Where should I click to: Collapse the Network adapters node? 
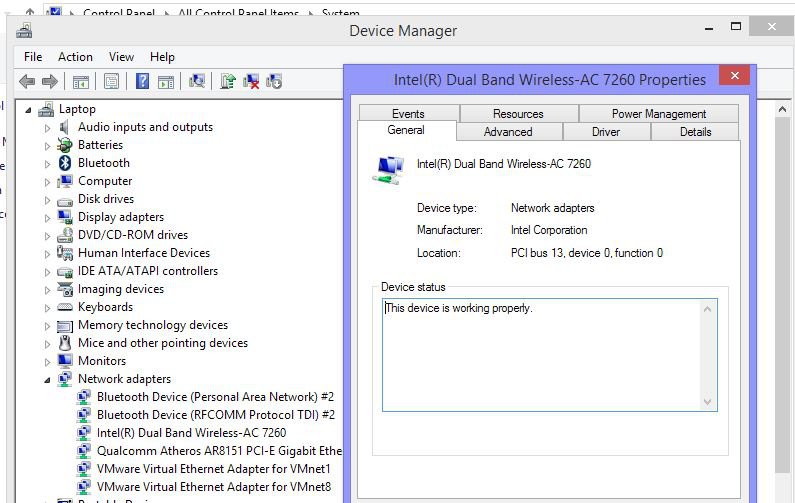tap(47, 380)
